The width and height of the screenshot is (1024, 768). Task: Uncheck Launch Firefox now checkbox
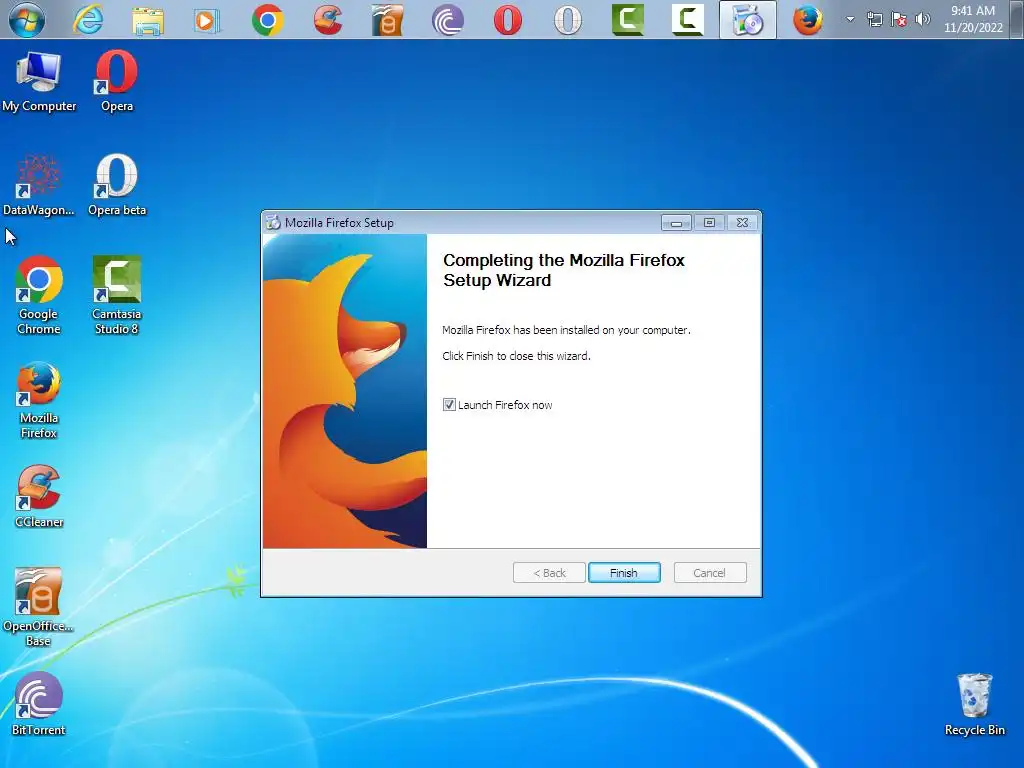(x=449, y=405)
